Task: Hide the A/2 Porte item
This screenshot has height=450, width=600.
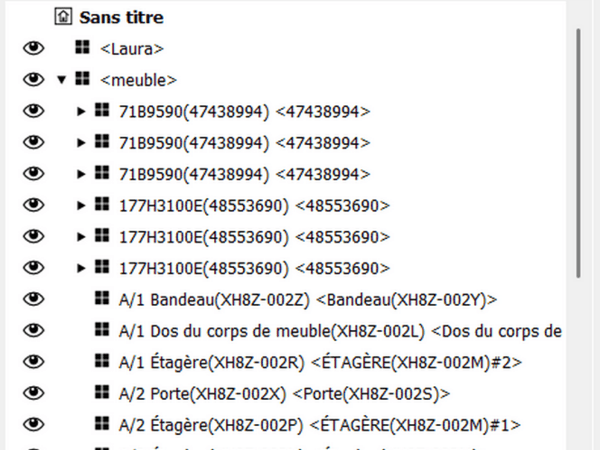Action: point(34,392)
